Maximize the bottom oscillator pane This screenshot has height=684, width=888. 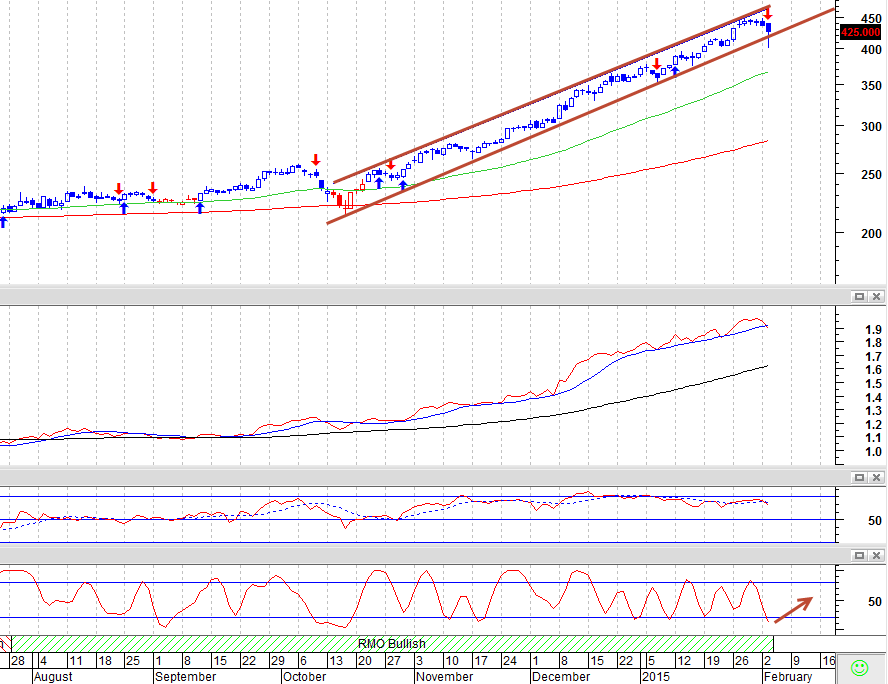[x=859, y=555]
